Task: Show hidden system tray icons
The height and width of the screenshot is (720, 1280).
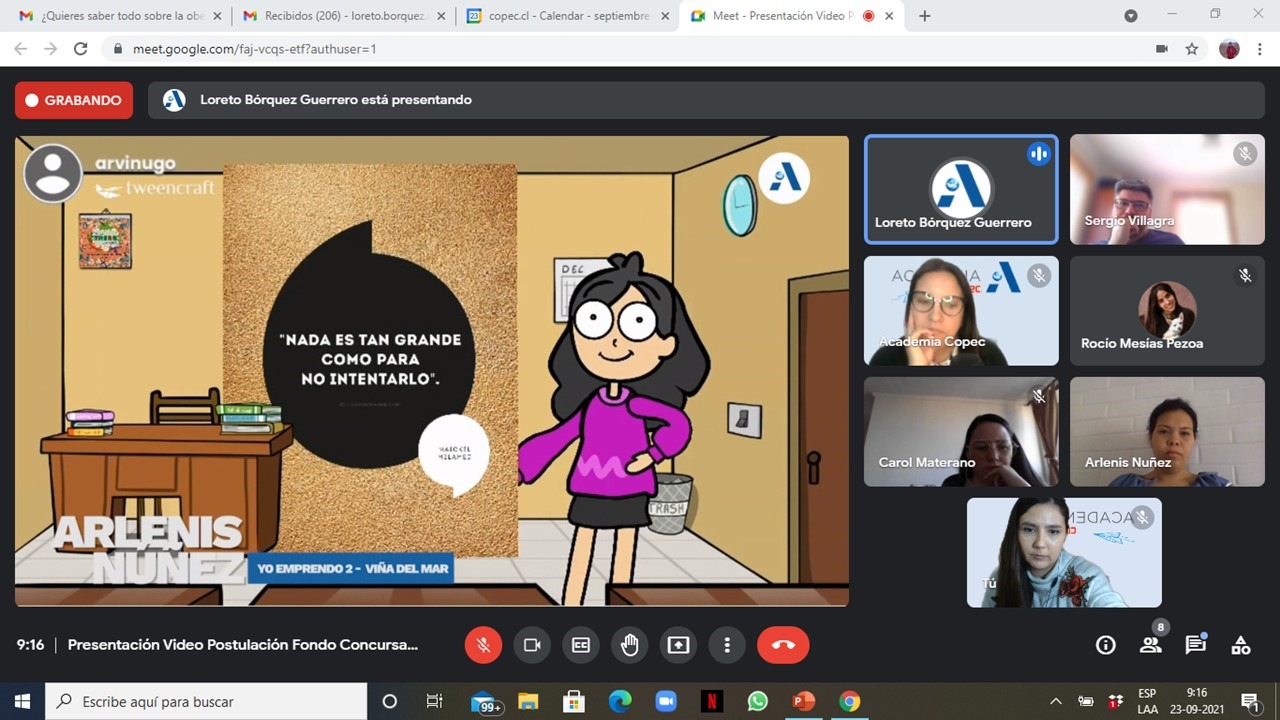Action: pyautogui.click(x=1055, y=701)
